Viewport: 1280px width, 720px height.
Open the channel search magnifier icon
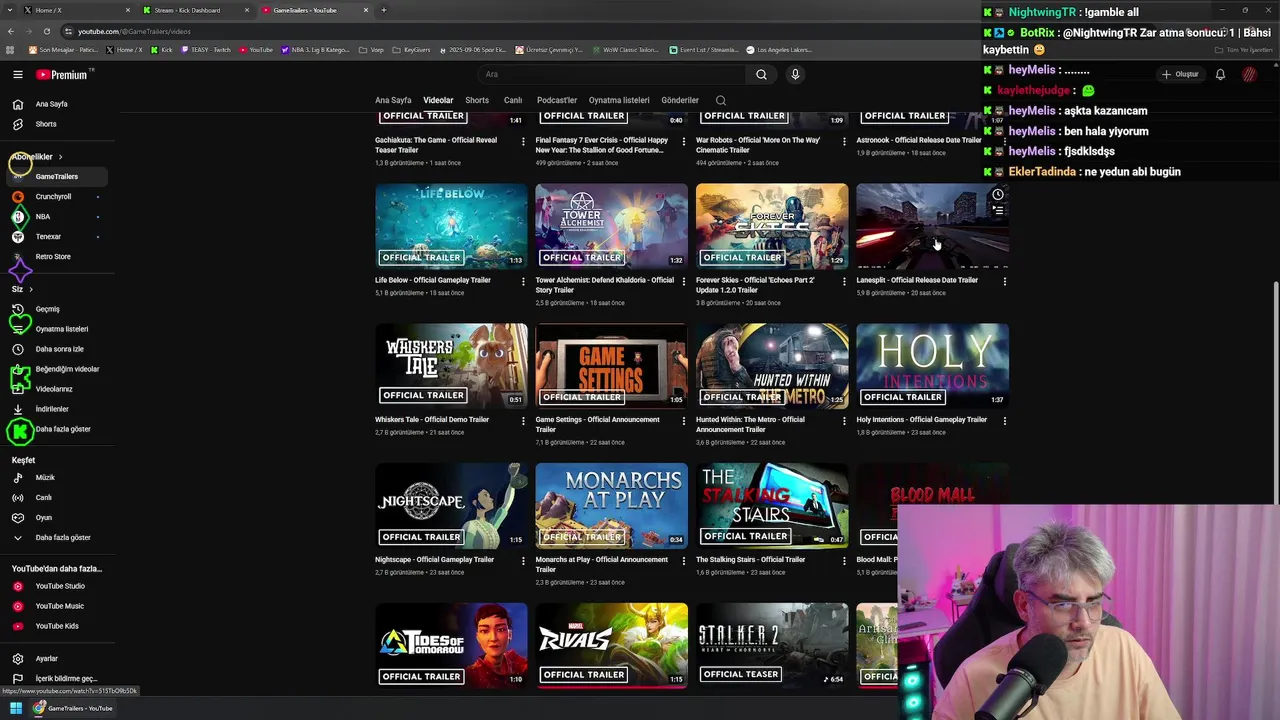(721, 100)
